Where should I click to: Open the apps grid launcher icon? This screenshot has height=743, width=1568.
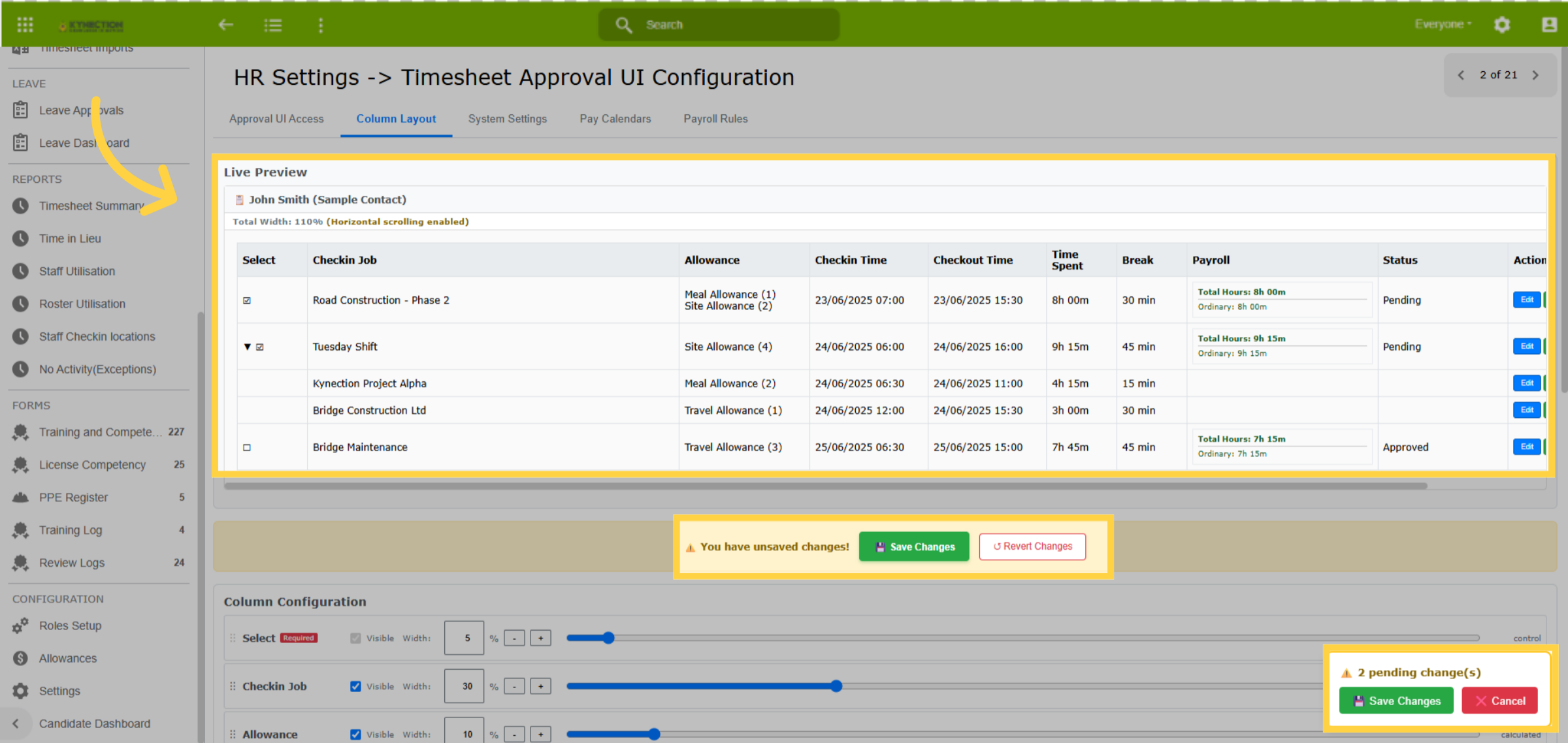click(25, 25)
